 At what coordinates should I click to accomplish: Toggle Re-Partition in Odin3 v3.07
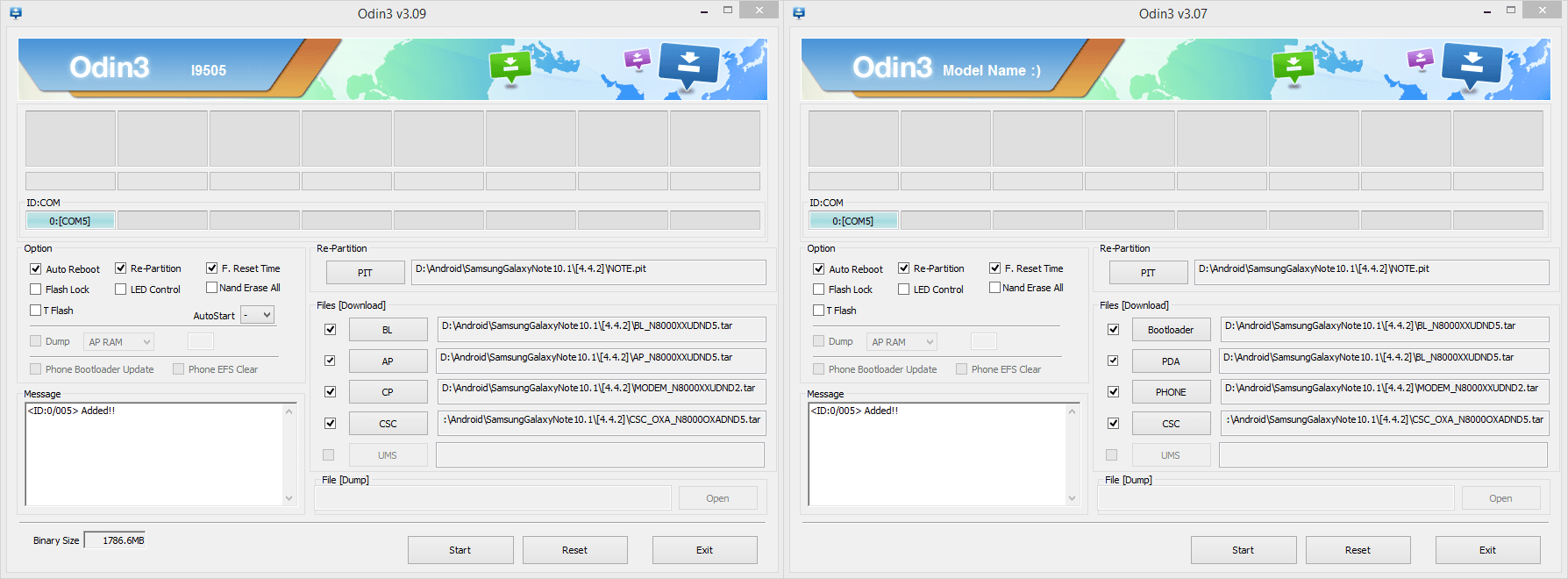(x=904, y=268)
